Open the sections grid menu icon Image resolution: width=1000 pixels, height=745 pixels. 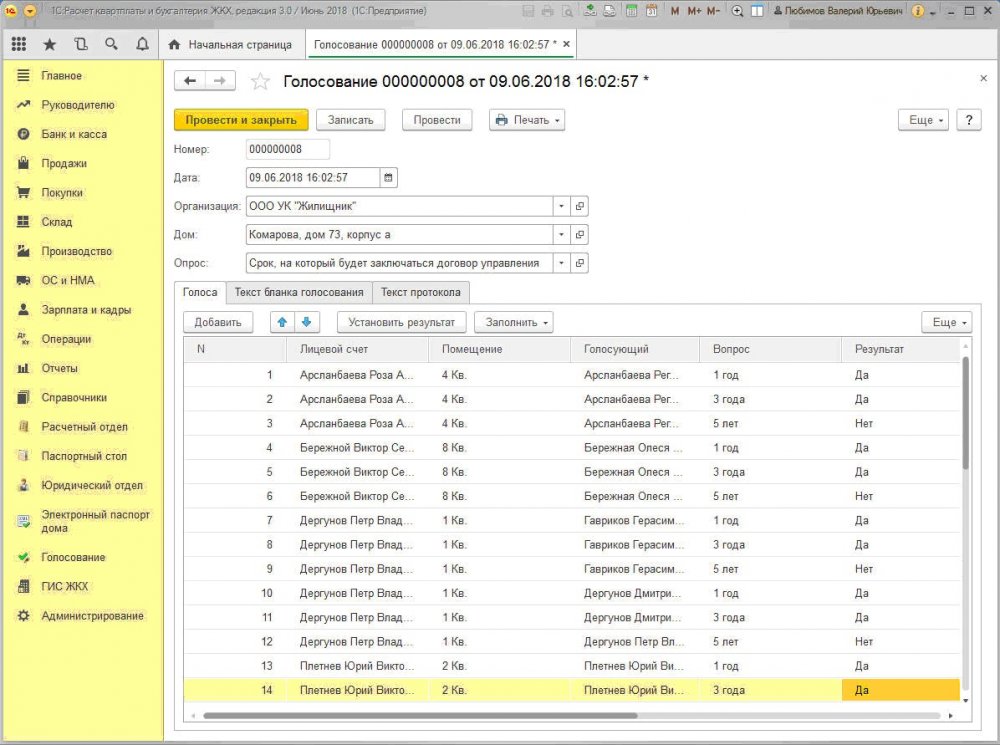(18, 44)
